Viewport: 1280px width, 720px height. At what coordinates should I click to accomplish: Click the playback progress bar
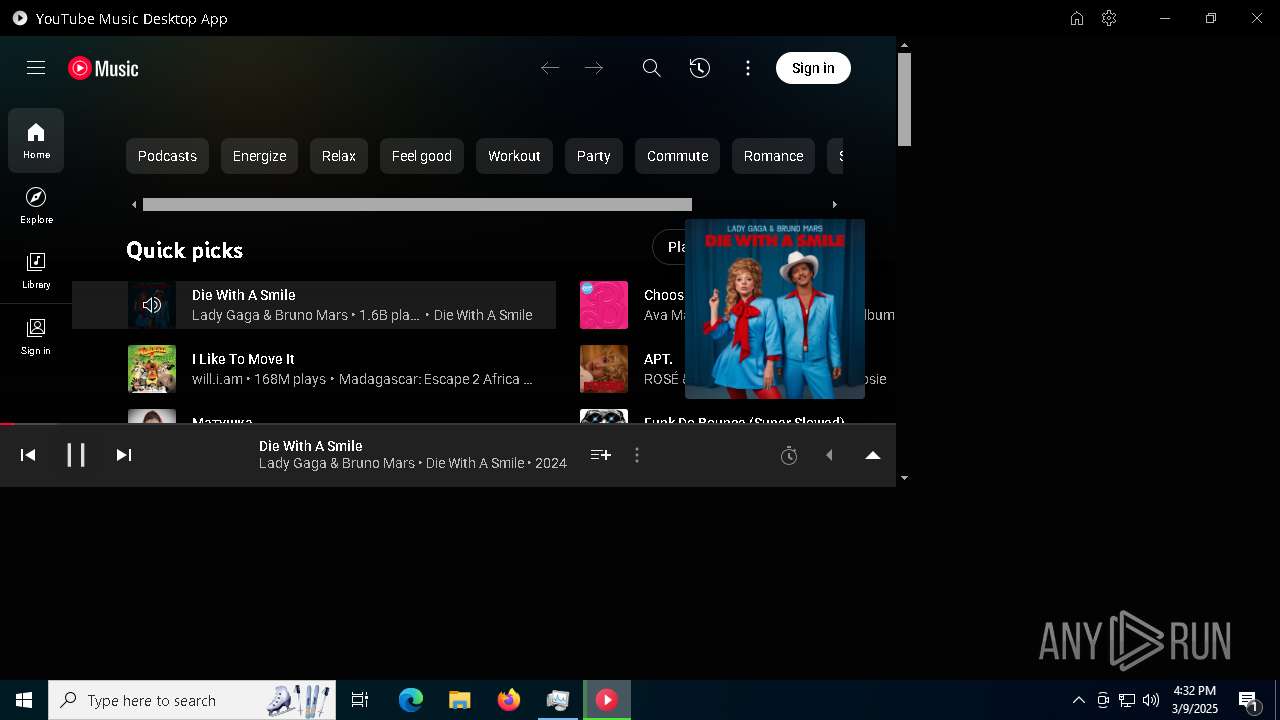(x=448, y=424)
